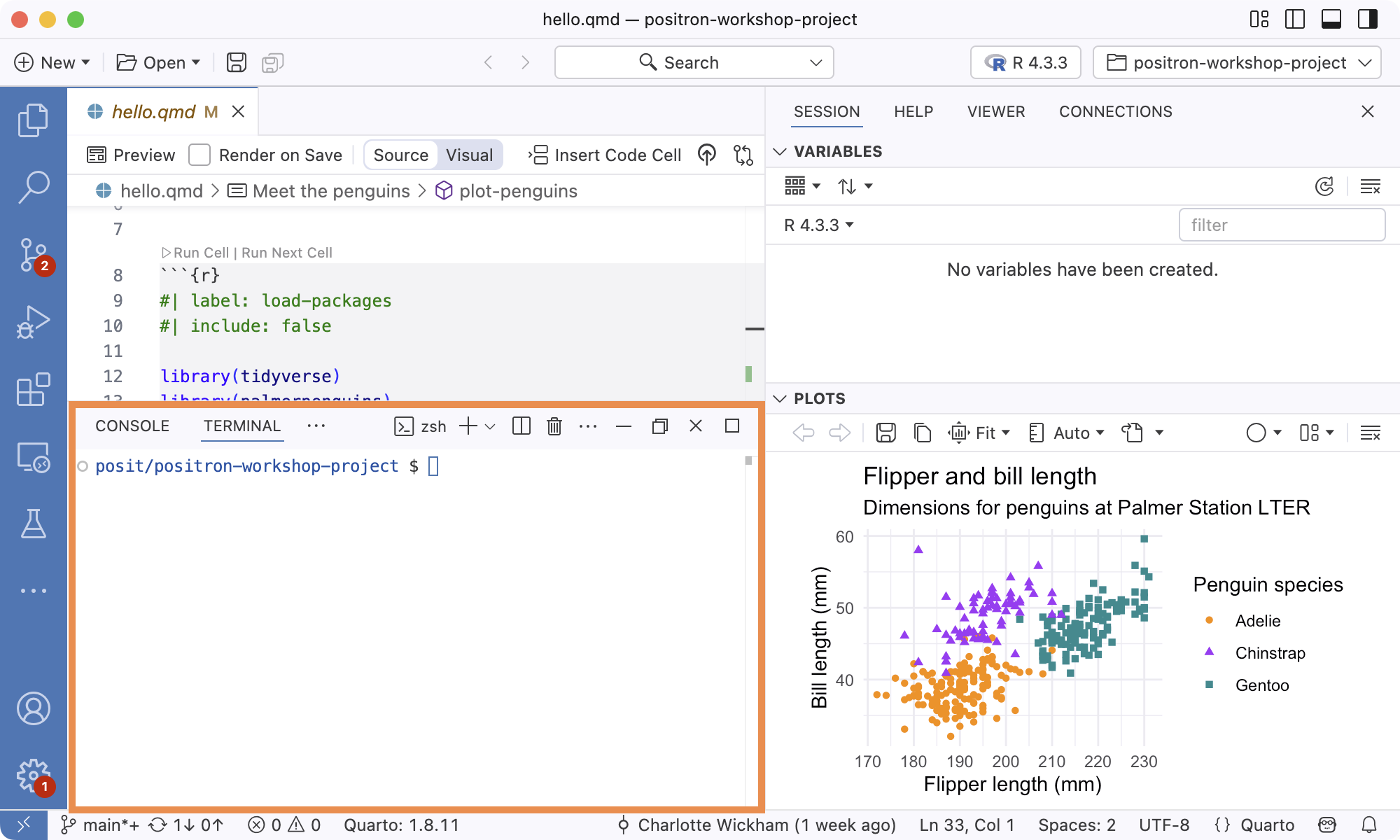Open the plot Fit zoom dropdown
The height and width of the screenshot is (840, 1400).
coord(979,433)
